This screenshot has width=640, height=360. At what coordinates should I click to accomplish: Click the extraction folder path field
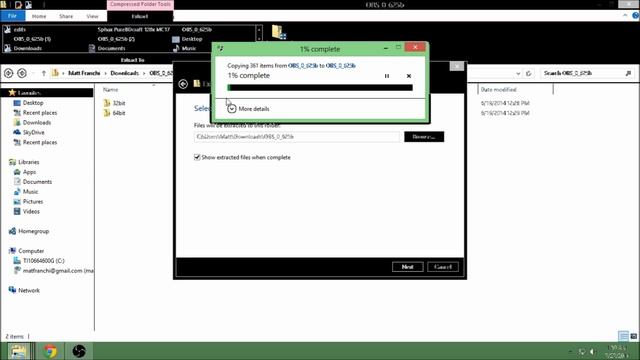297,137
